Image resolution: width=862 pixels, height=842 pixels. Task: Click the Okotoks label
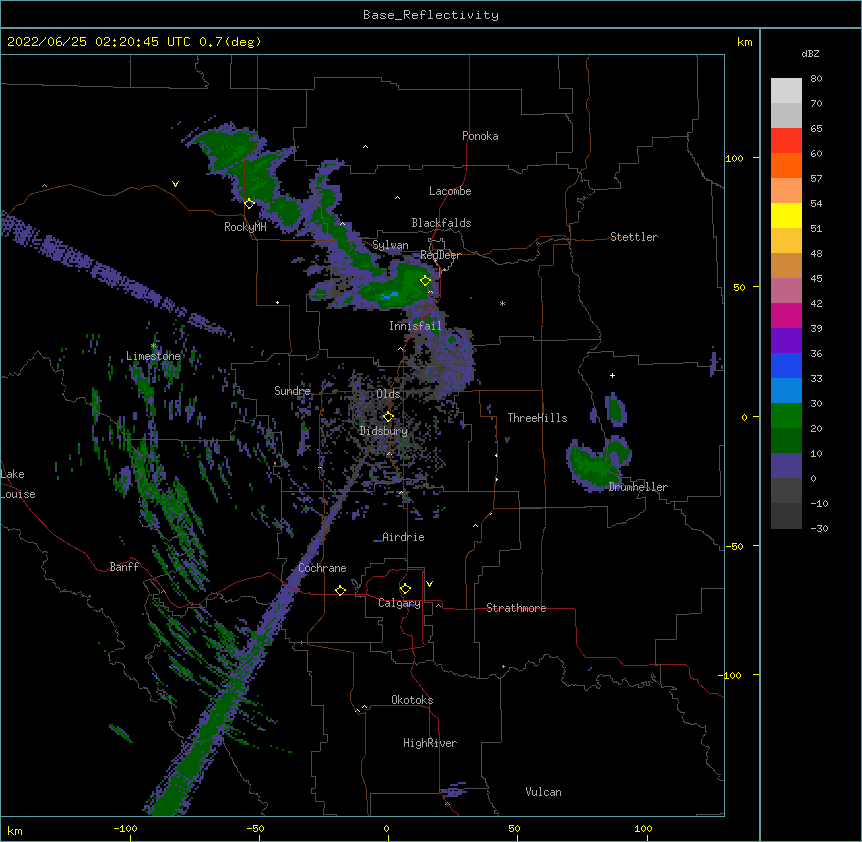tap(412, 700)
